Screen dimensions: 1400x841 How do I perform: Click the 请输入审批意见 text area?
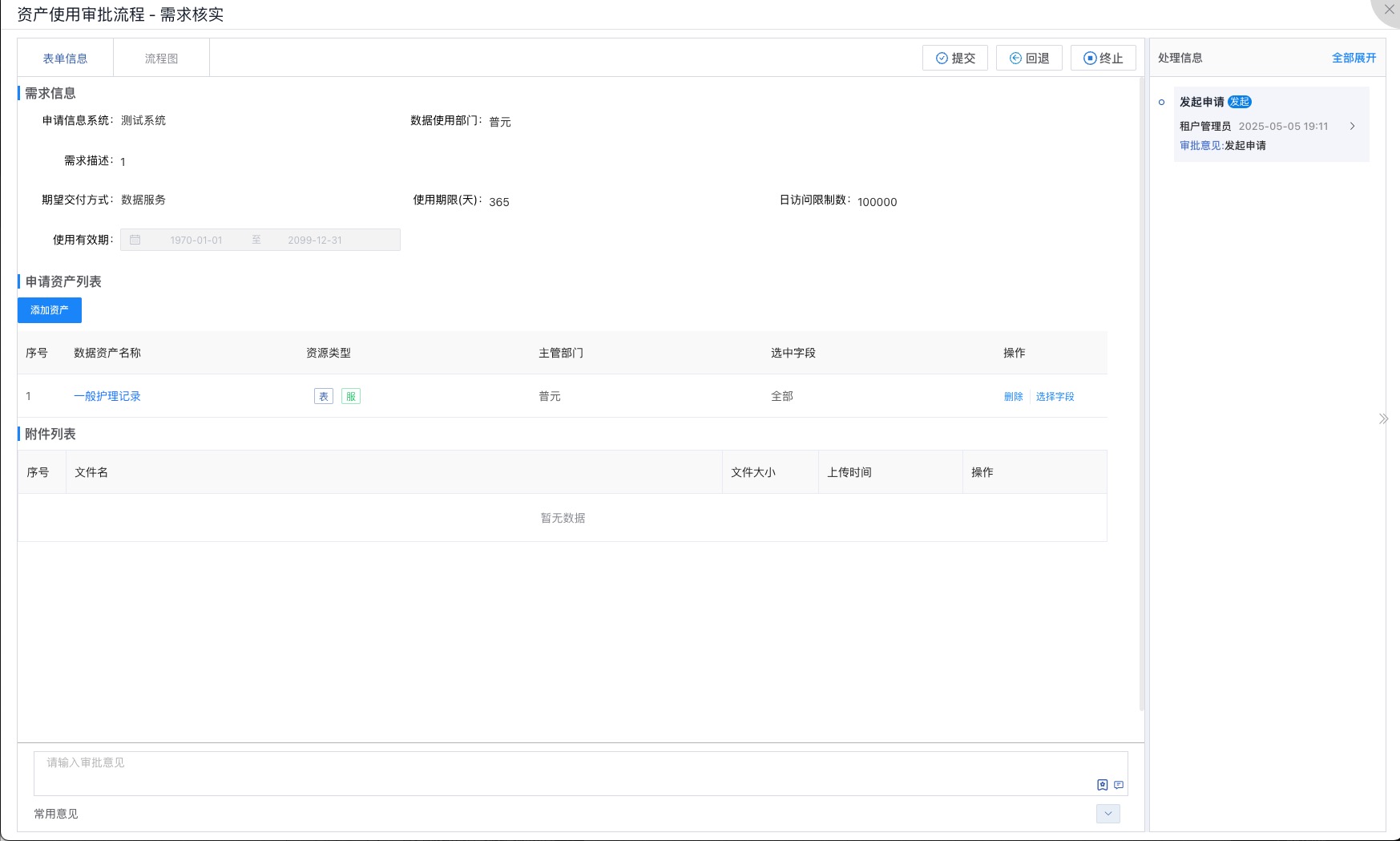[561, 771]
